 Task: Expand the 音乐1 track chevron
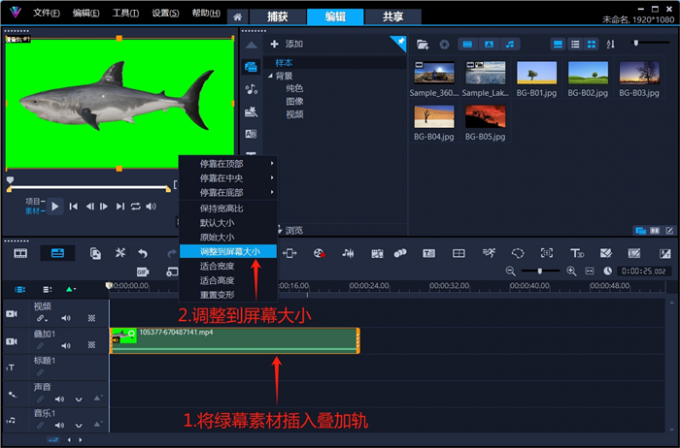[78, 425]
